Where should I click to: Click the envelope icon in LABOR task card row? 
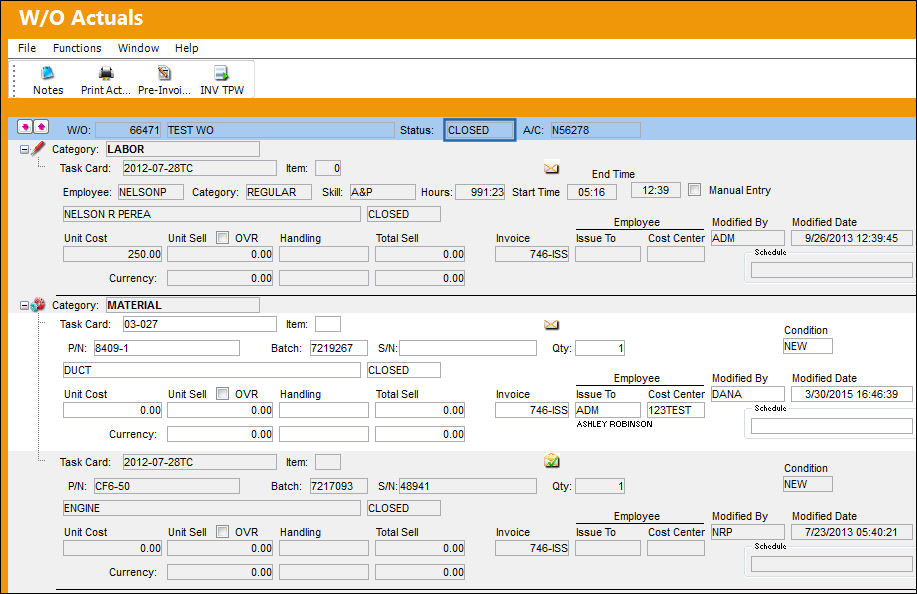tap(551, 168)
